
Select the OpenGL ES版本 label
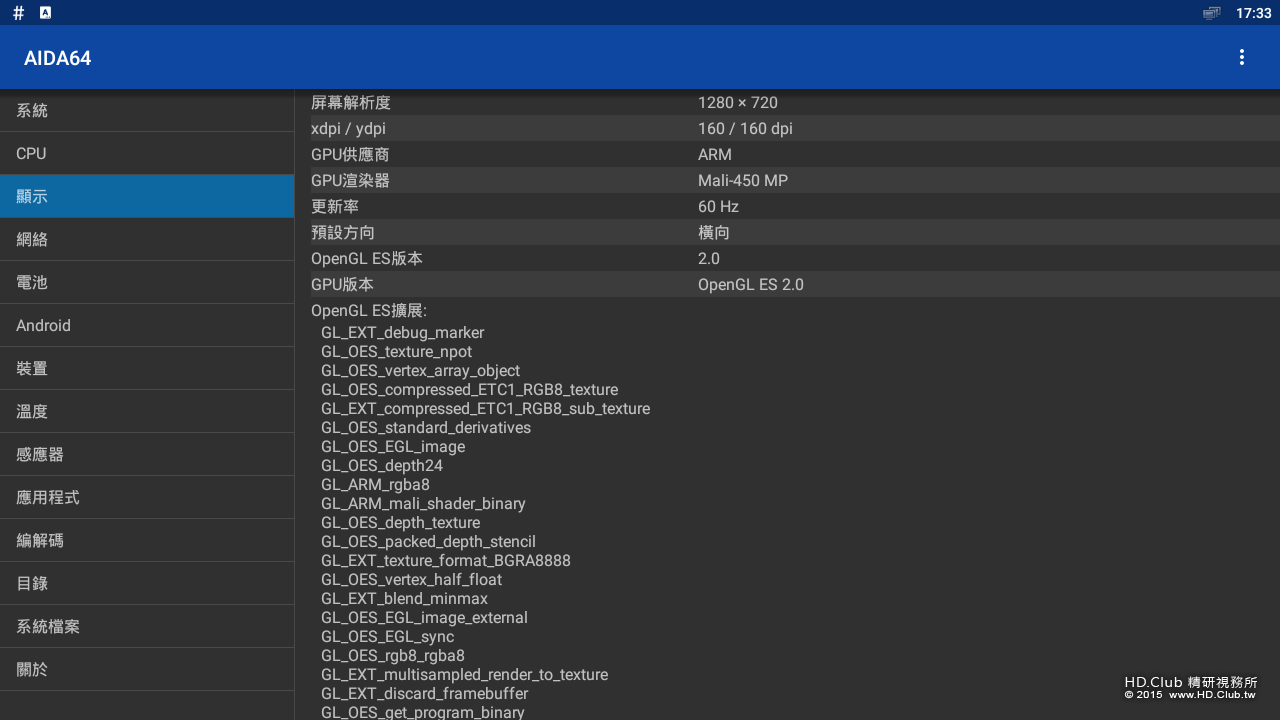[x=367, y=258]
